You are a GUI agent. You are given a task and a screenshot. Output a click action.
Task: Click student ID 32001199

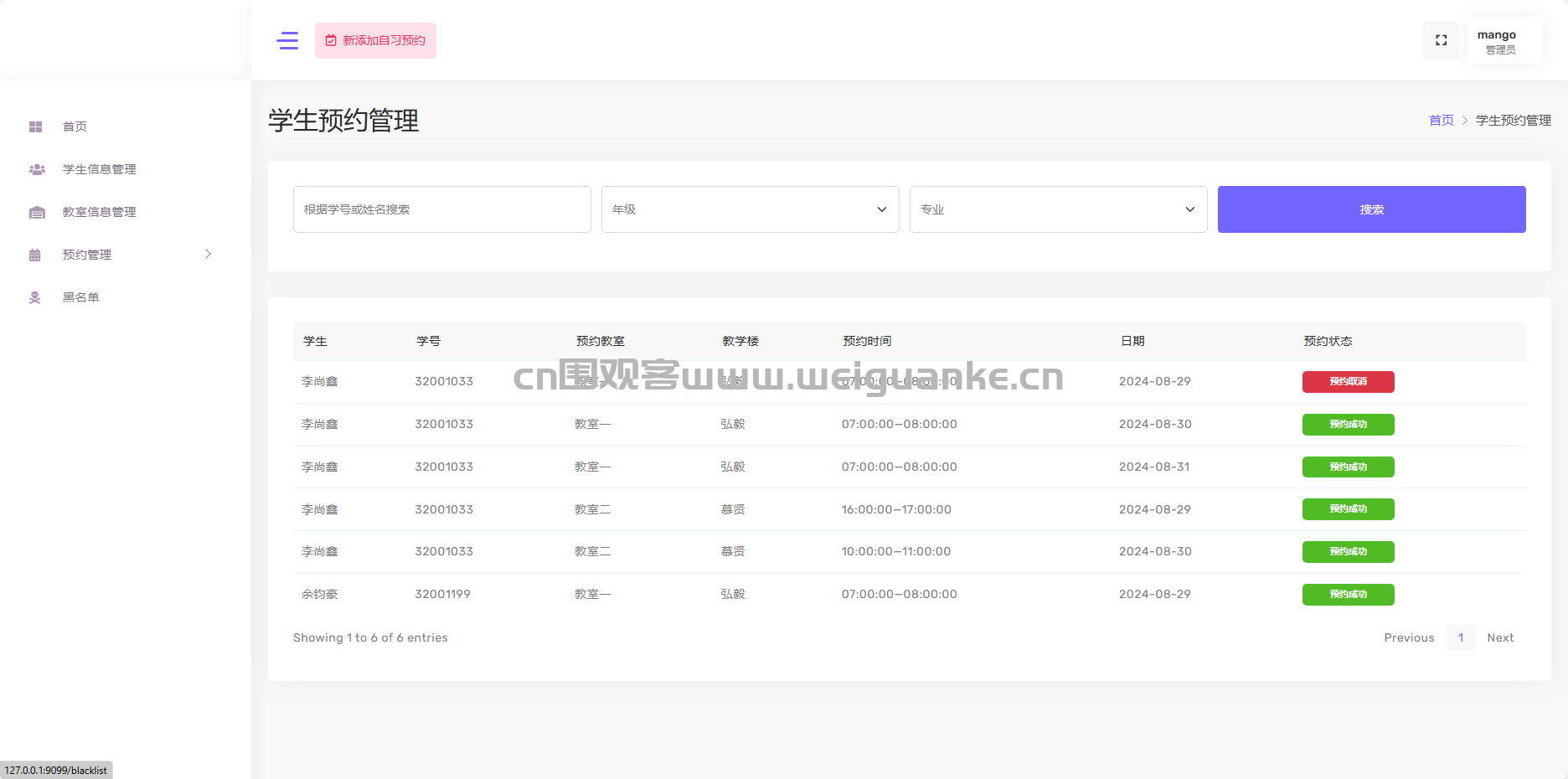(442, 594)
